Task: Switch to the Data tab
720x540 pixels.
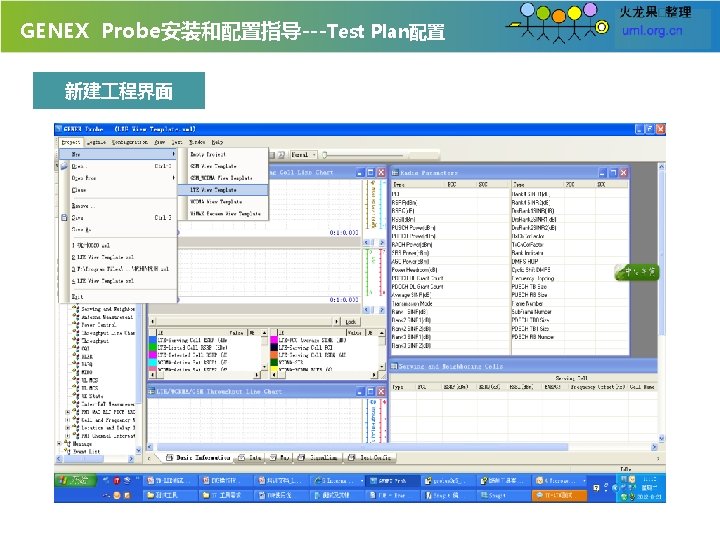Action: 250,457
